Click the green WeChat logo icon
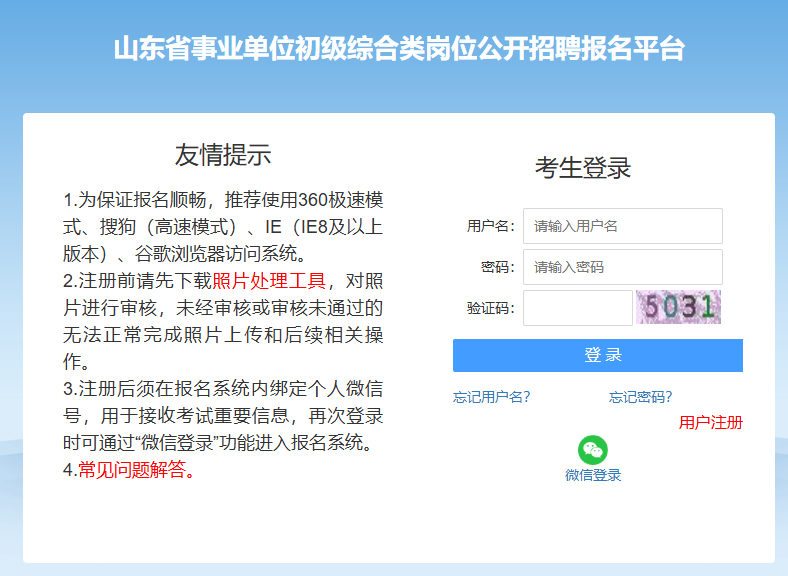 [x=593, y=450]
